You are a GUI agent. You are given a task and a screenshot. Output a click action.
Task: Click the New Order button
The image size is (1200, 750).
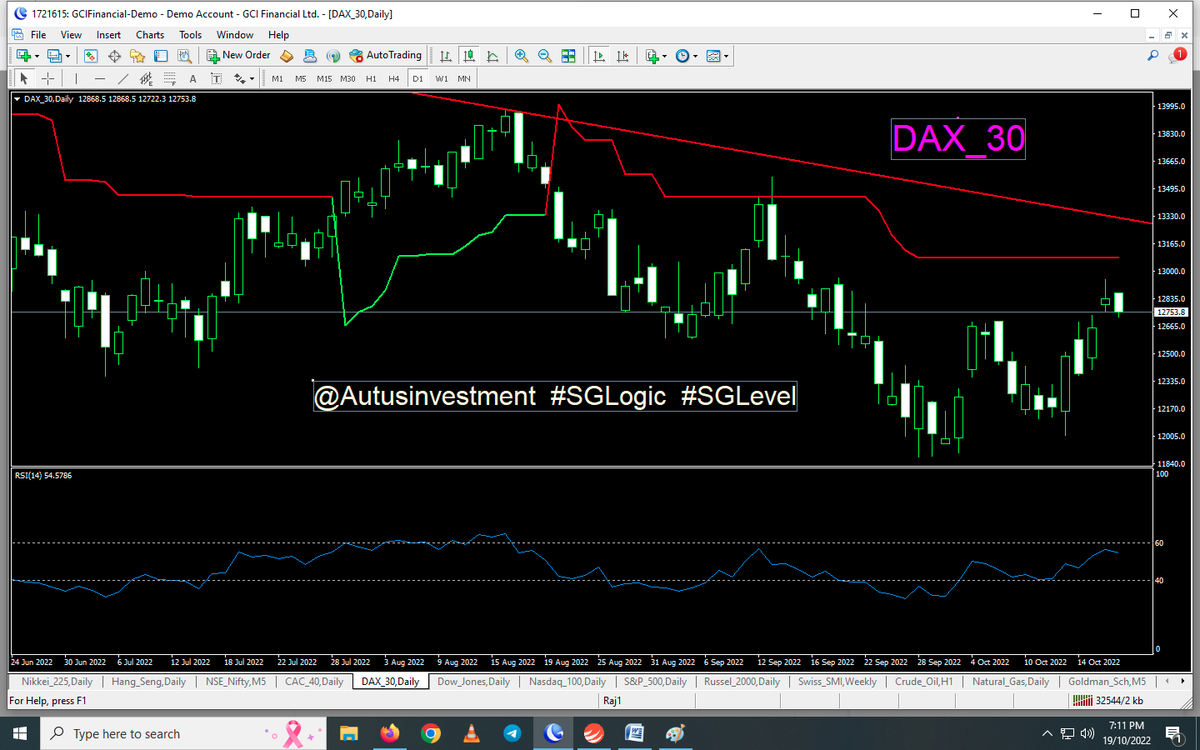pos(238,56)
